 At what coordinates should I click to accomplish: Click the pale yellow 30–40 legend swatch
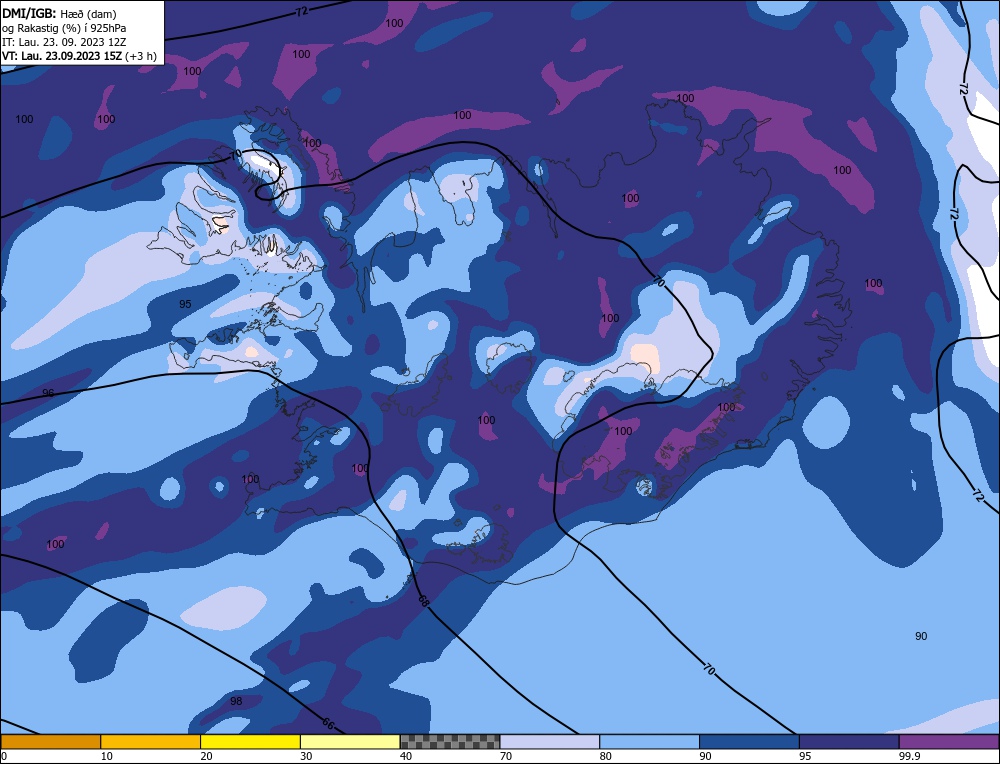click(x=350, y=742)
